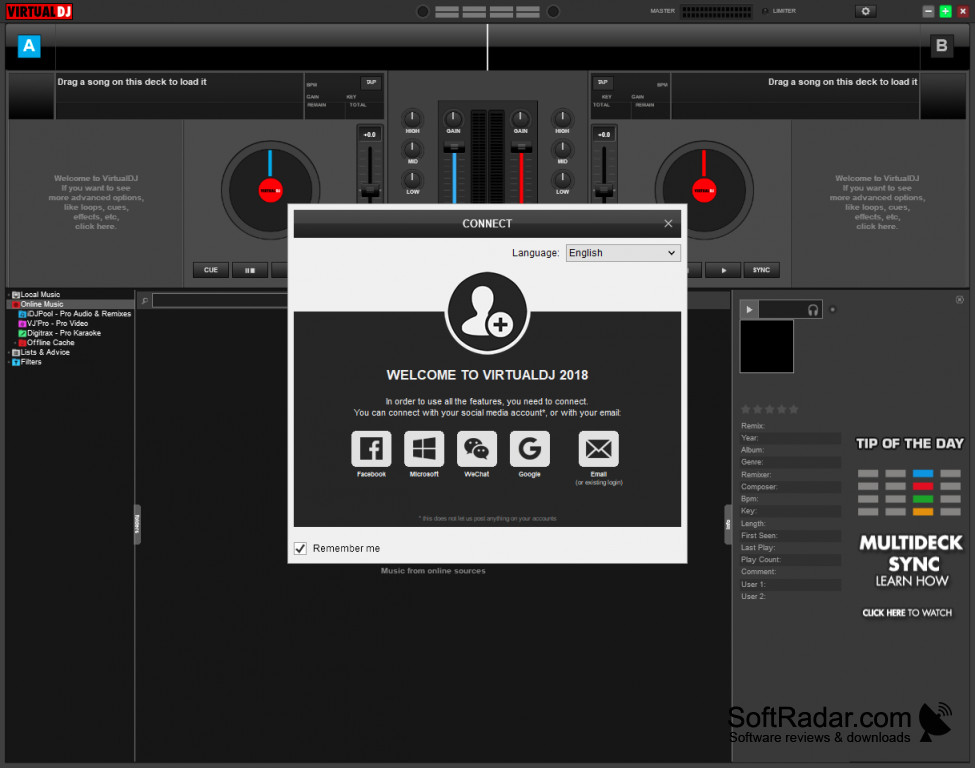
Task: Click the info panel cover art thumbnail
Action: (x=767, y=346)
